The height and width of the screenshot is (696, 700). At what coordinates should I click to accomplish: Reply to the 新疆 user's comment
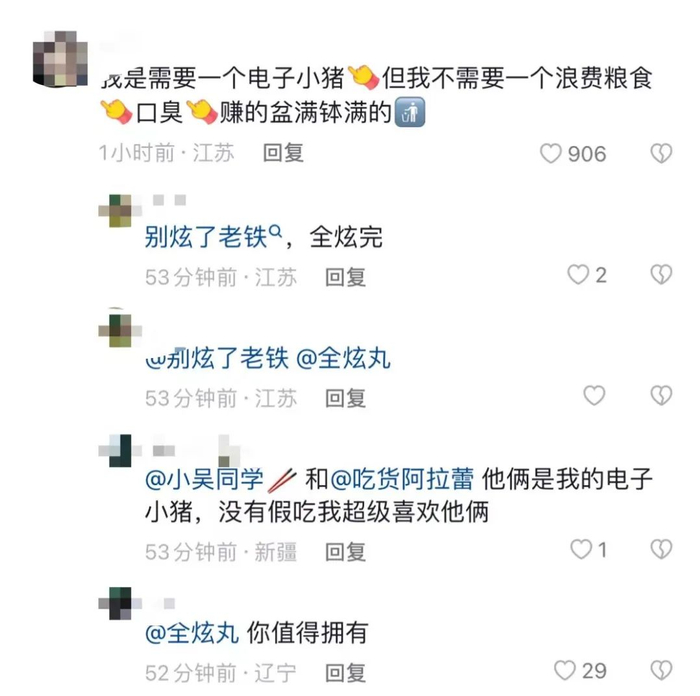click(345, 551)
